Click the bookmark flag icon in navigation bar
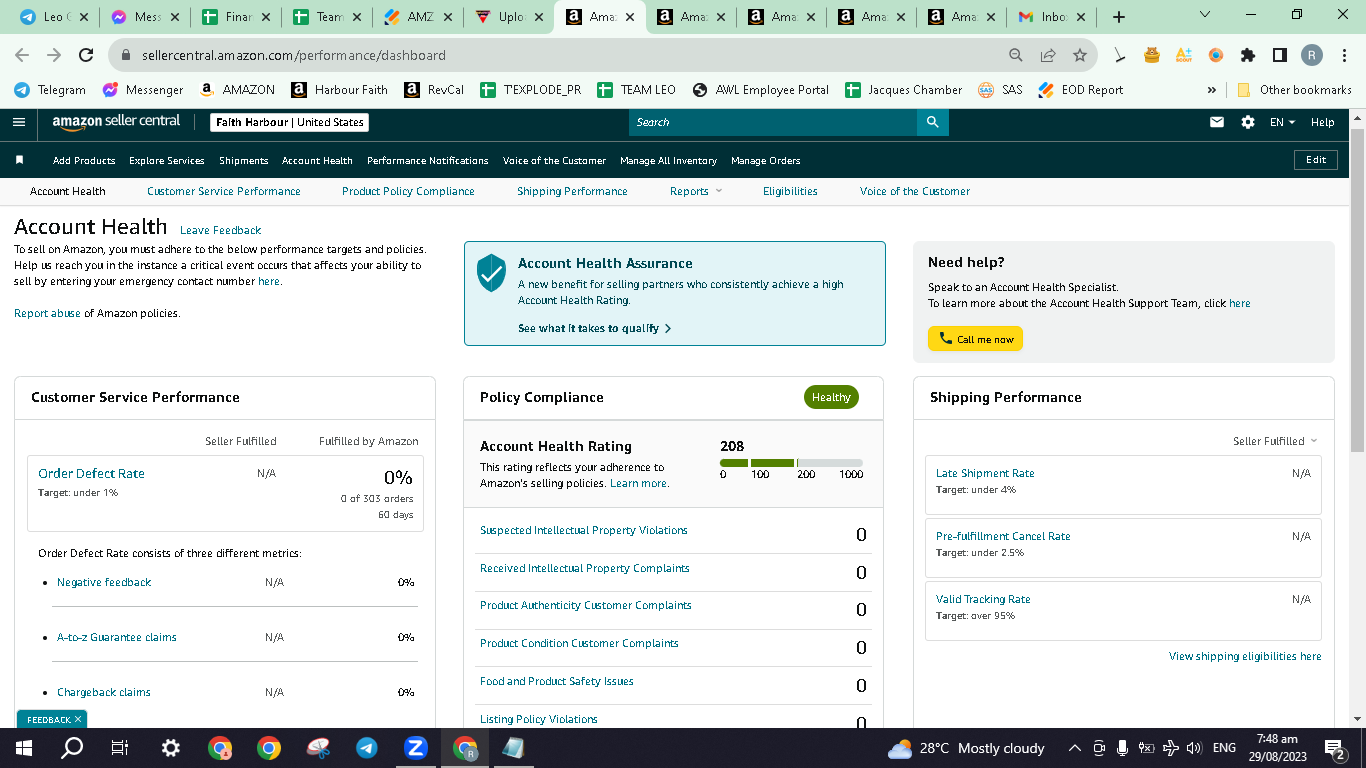 click(x=19, y=160)
